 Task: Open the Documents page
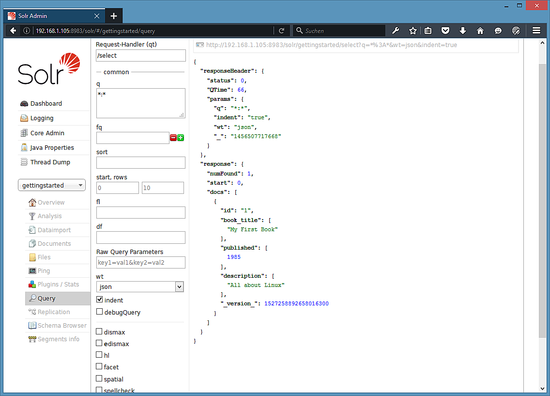click(49, 243)
